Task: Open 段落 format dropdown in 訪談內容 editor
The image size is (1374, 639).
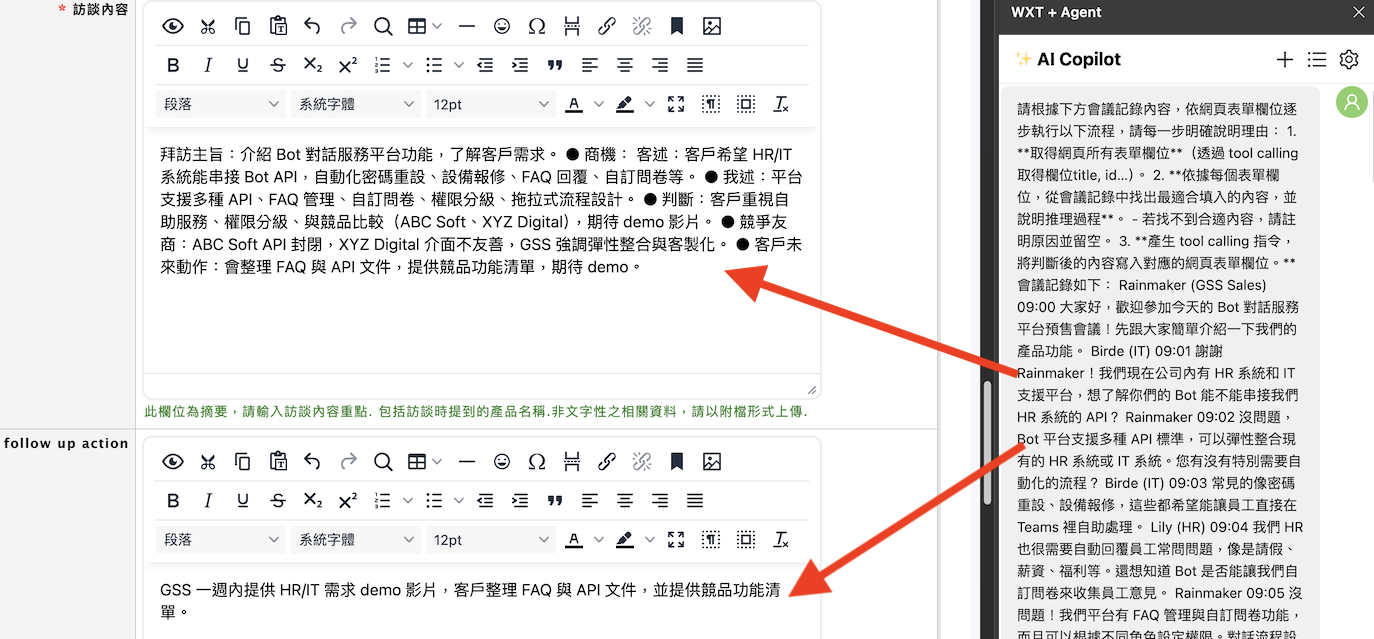Action: pos(221,104)
